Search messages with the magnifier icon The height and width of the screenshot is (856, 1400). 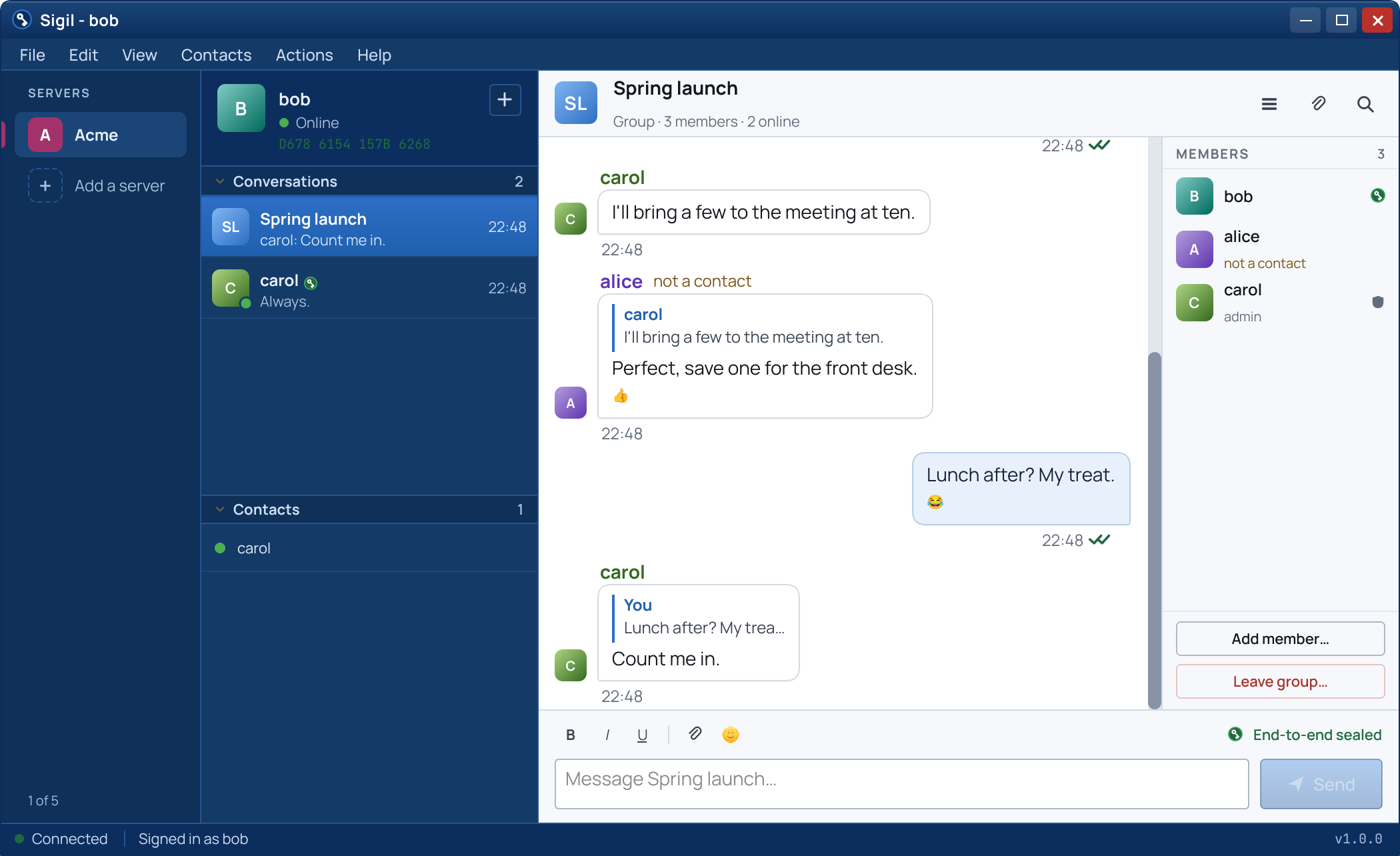[1365, 104]
